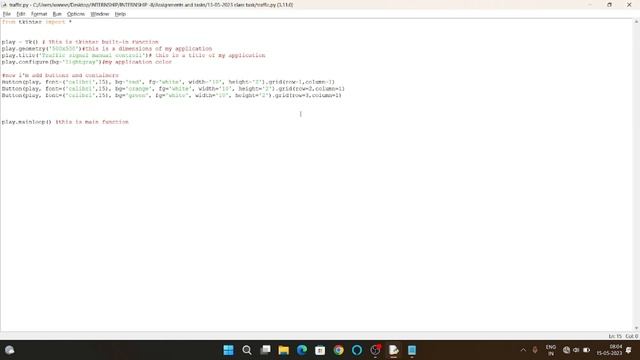Click the play.mainloop() line
This screenshot has height=360, width=640.
pyautogui.click(x=65, y=122)
